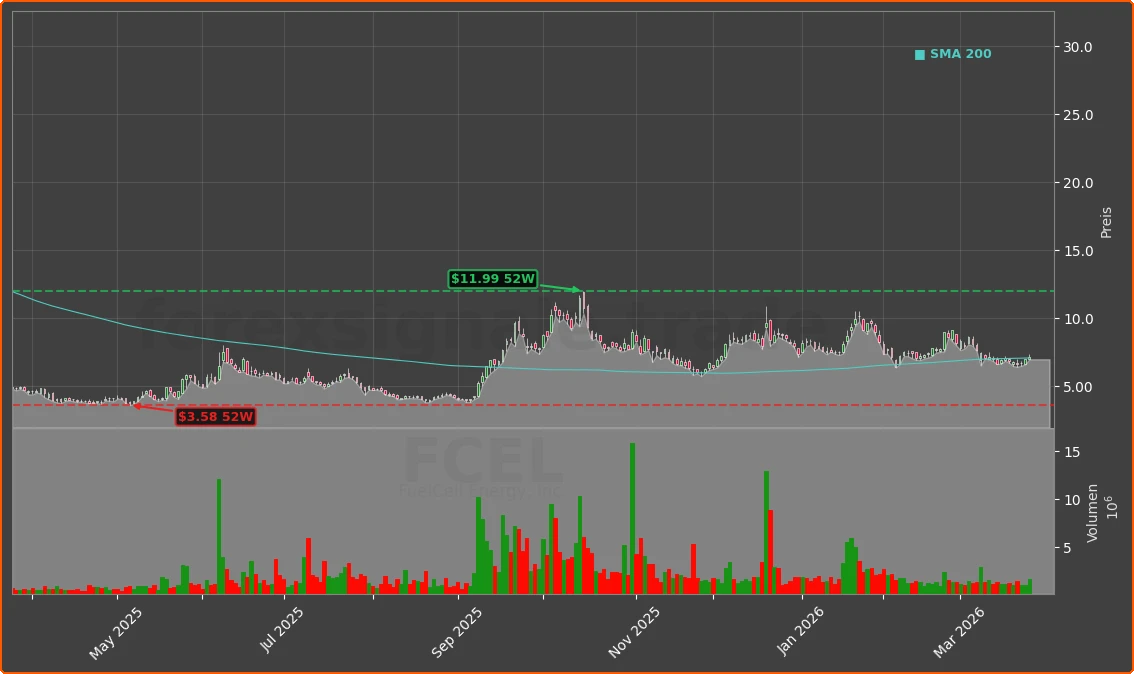The height and width of the screenshot is (674, 1134).
Task: Click the tall red volume bar in December 2025
Action: pos(771,552)
